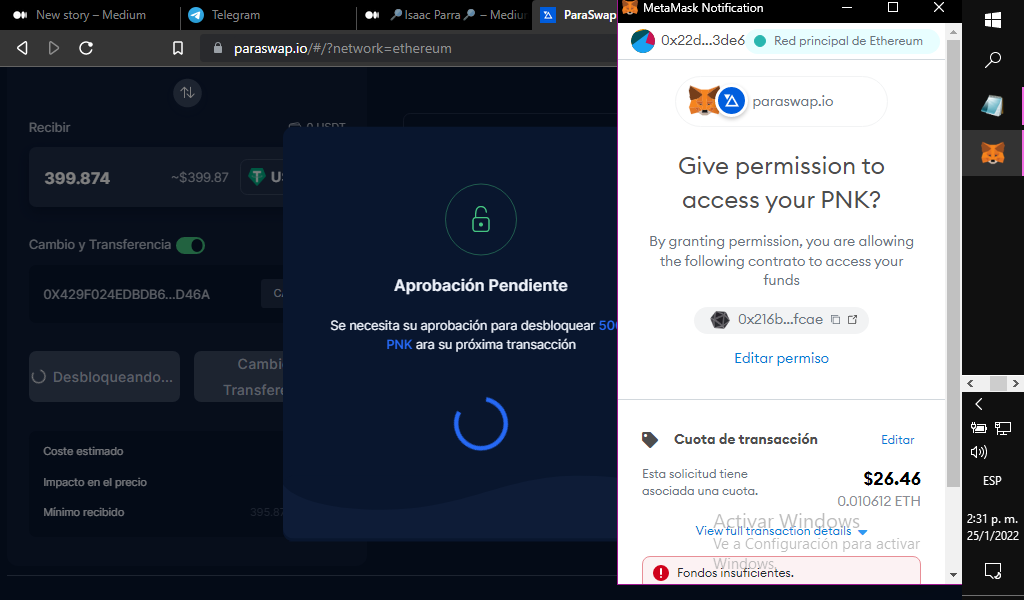Click the MetaMask scrollbar down arrow
Image resolution: width=1024 pixels, height=600 pixels.
[x=953, y=575]
